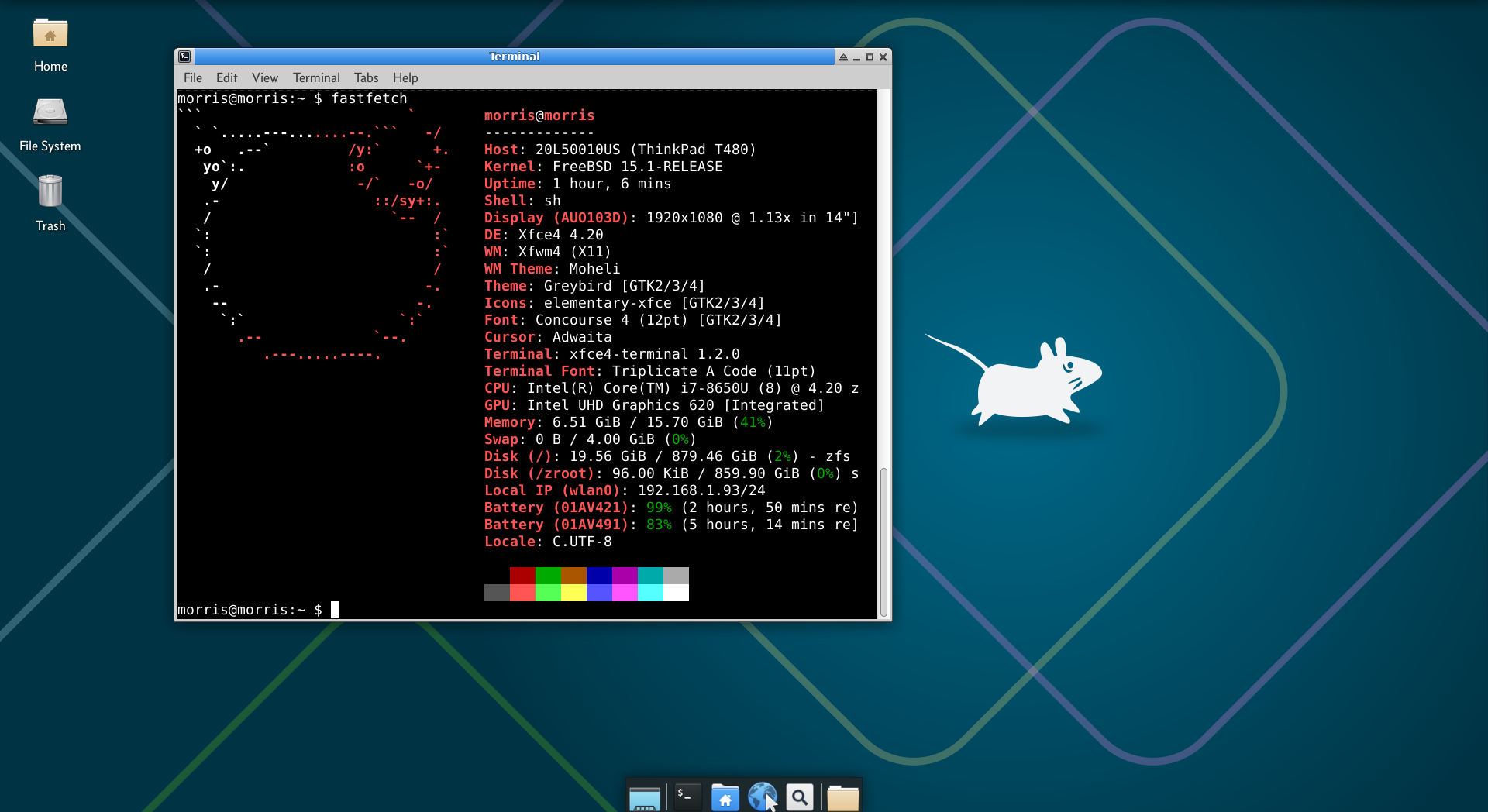The width and height of the screenshot is (1488, 812).
Task: Click the Terminal window title bar
Action: click(515, 57)
